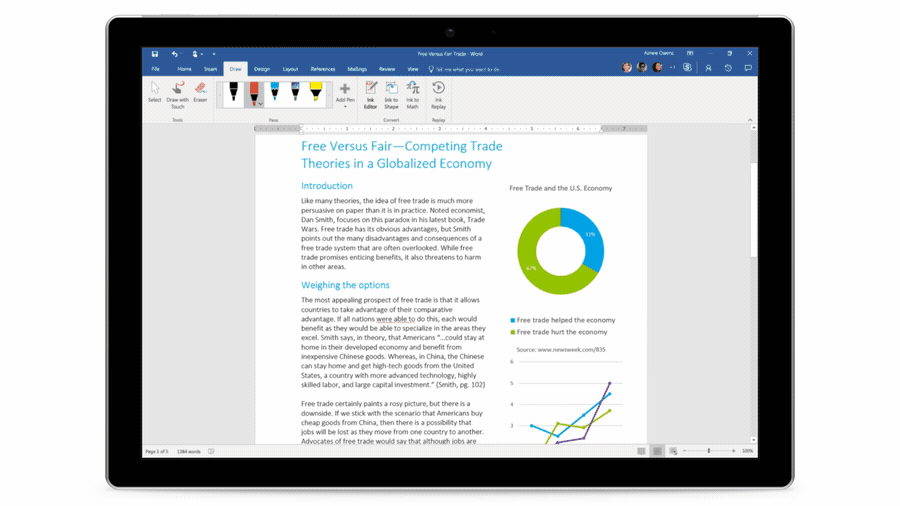The image size is (900, 506).
Task: Click the word count in status bar
Action: 189,452
